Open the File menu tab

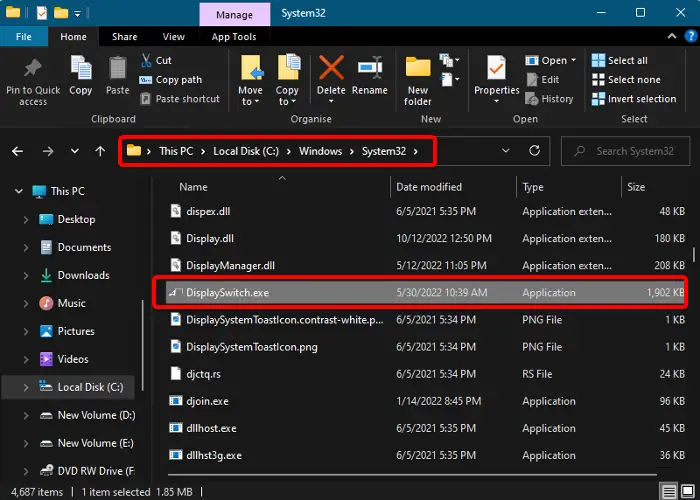[24, 37]
